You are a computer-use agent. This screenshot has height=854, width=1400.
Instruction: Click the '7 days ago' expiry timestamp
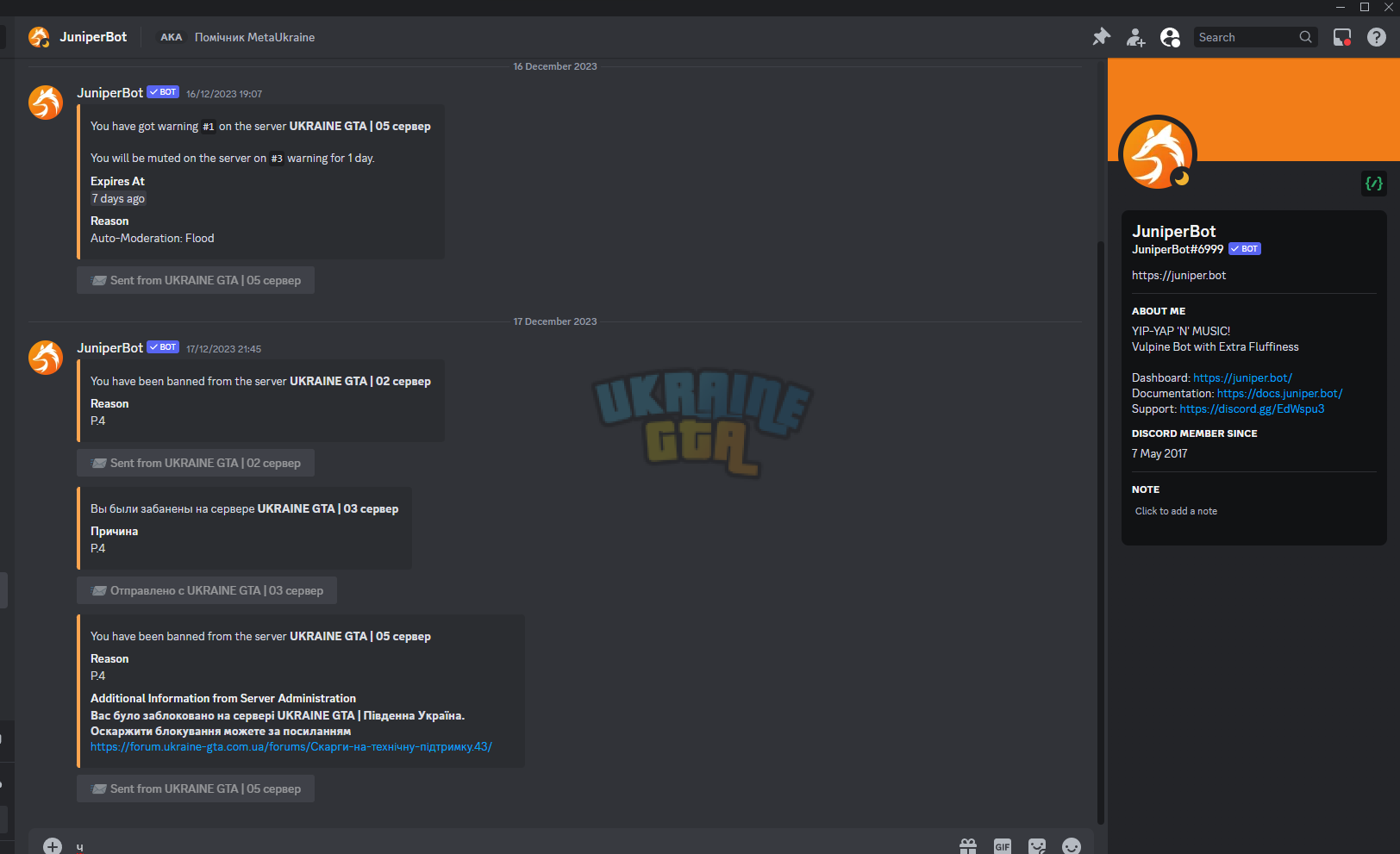(118, 199)
